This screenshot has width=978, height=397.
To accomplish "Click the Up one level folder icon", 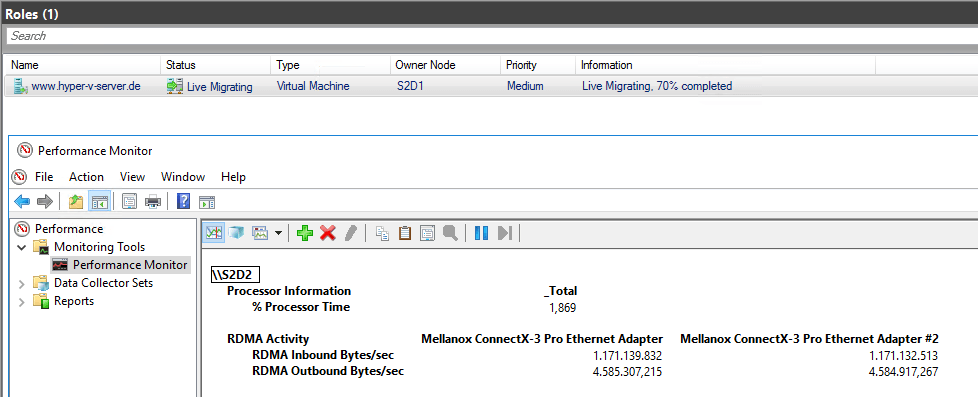I will [76, 202].
